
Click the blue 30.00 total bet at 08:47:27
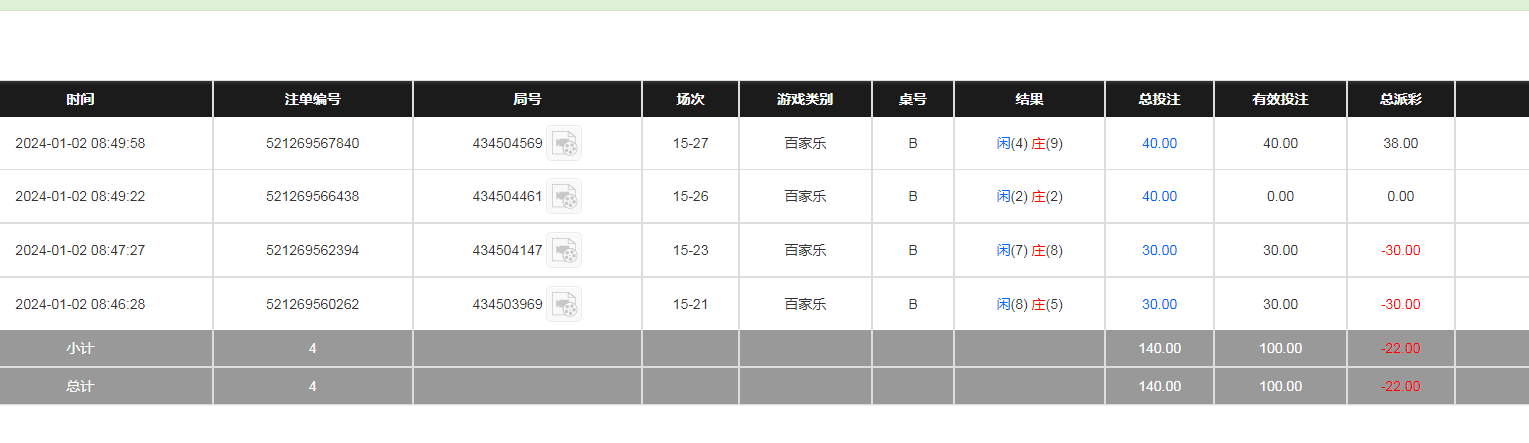point(1159,250)
